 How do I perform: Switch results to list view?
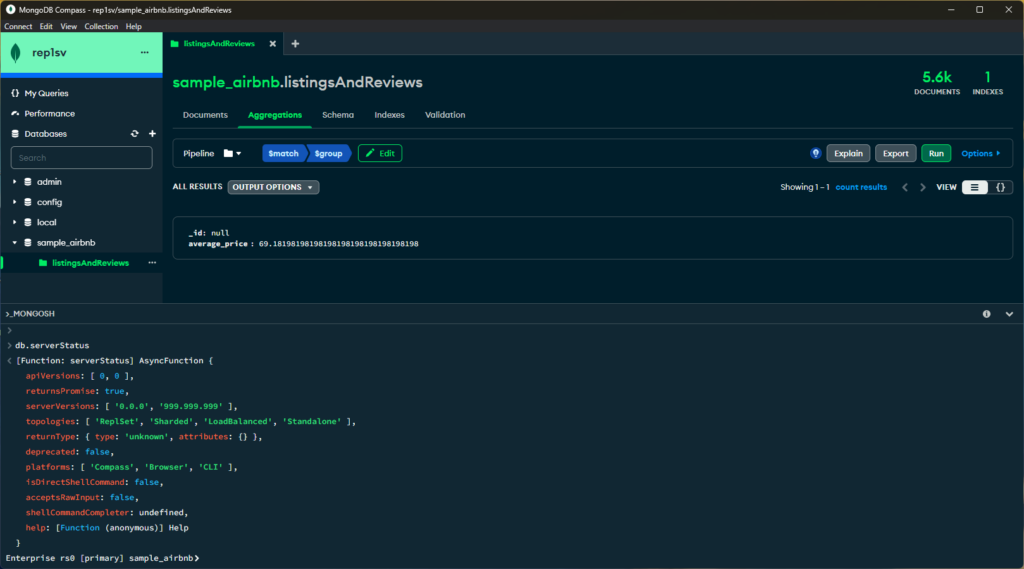(974, 187)
